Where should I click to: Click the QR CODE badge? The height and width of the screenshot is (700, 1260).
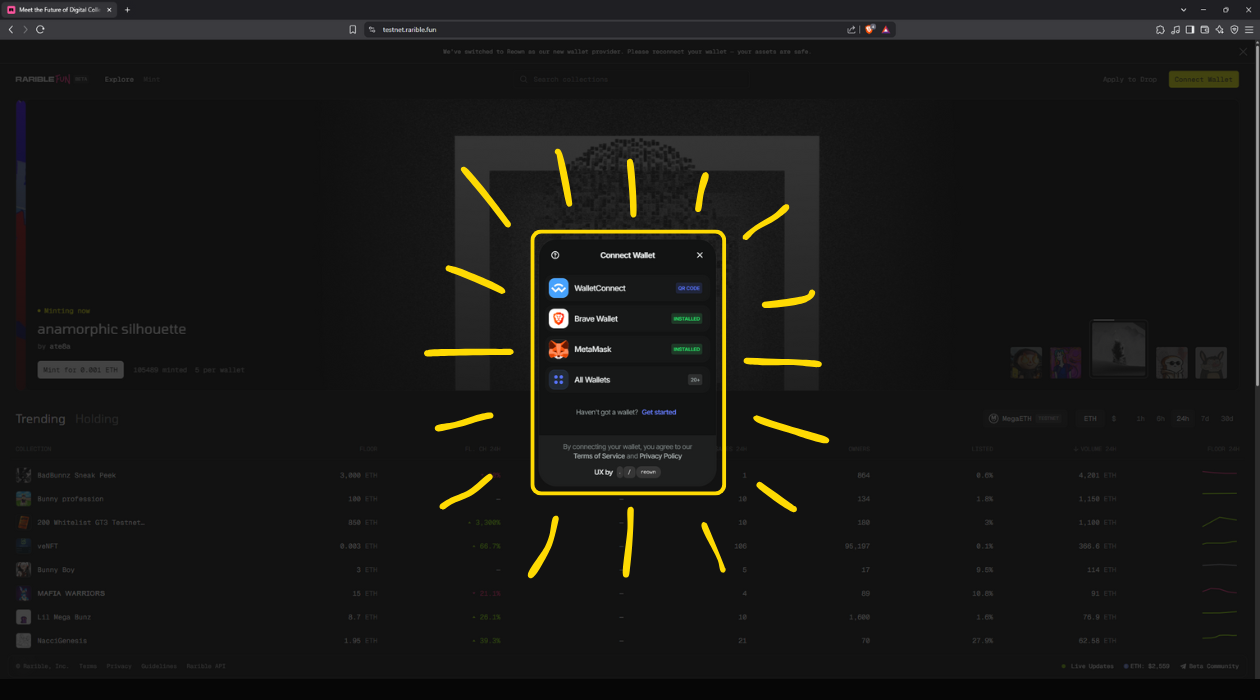(x=689, y=288)
